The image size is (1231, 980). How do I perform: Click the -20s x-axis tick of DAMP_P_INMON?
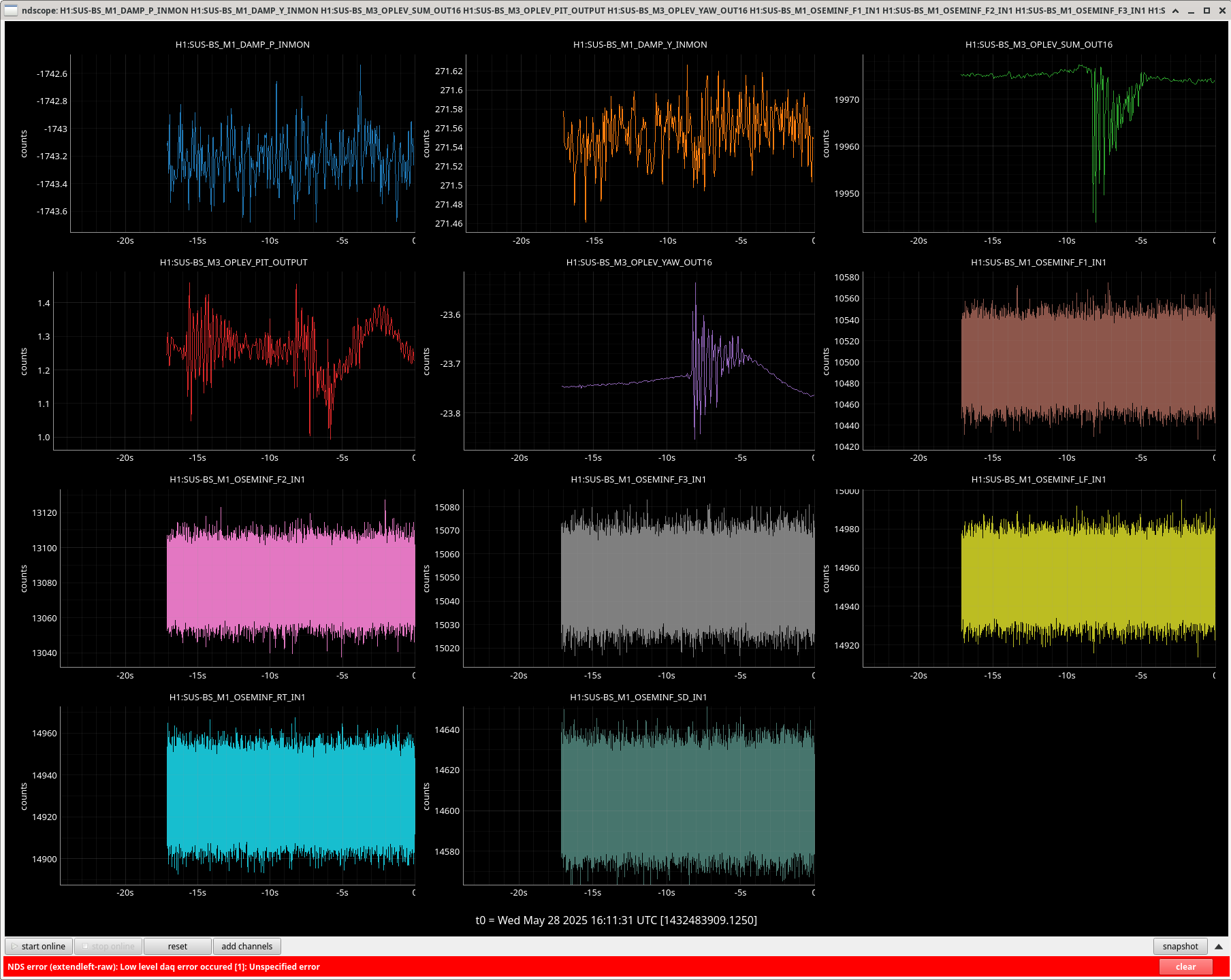125,240
